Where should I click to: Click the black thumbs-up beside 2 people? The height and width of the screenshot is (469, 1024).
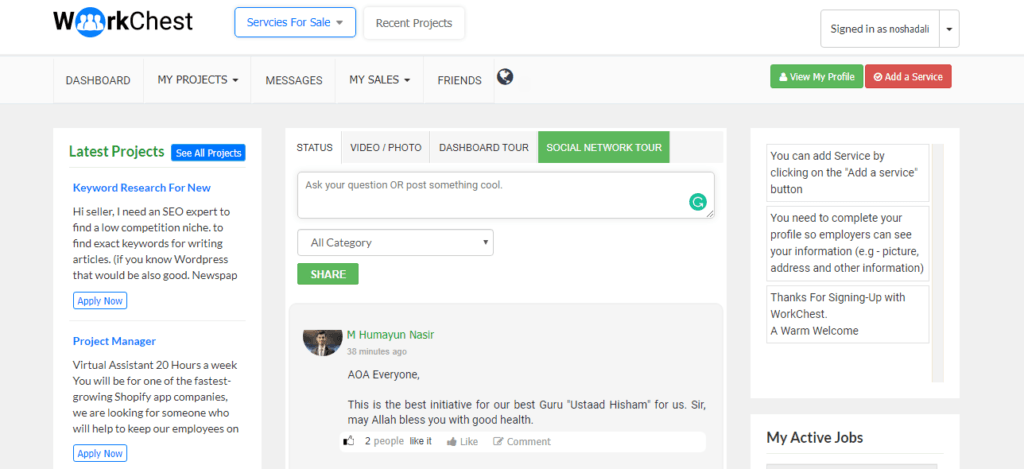pyautogui.click(x=349, y=442)
